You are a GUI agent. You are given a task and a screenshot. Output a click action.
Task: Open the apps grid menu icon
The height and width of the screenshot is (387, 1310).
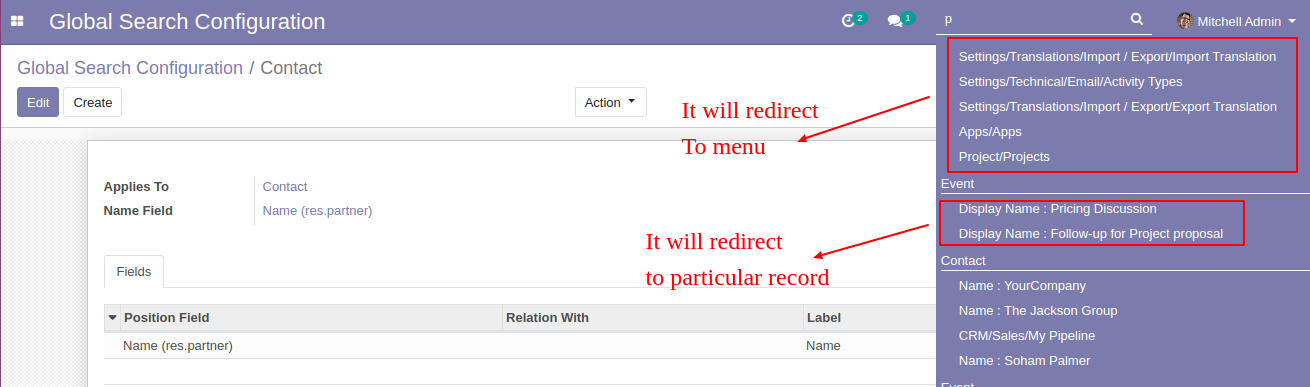click(17, 21)
